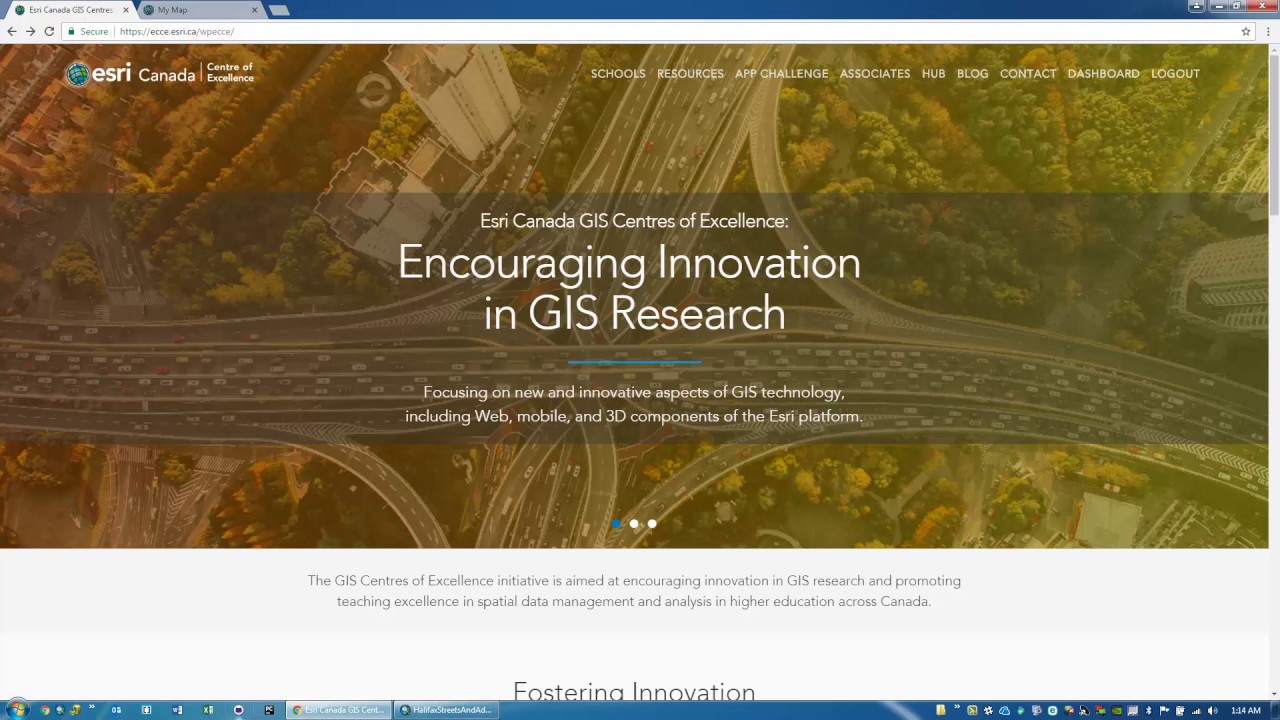Screen dimensions: 1280x720
Task: Open Chrome's three-dot menu
Action: [1268, 31]
